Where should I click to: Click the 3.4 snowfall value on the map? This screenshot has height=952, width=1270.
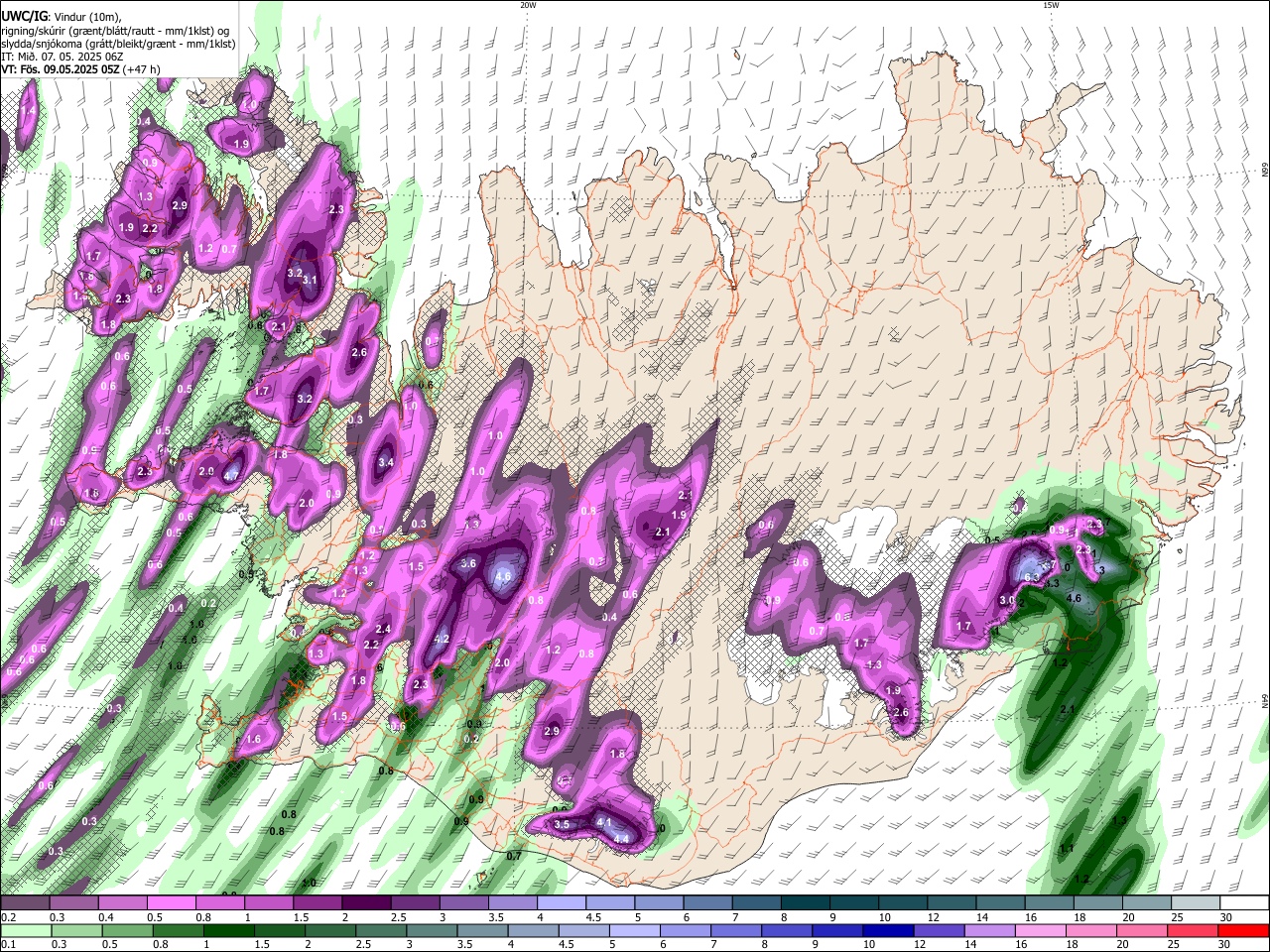[x=386, y=463]
